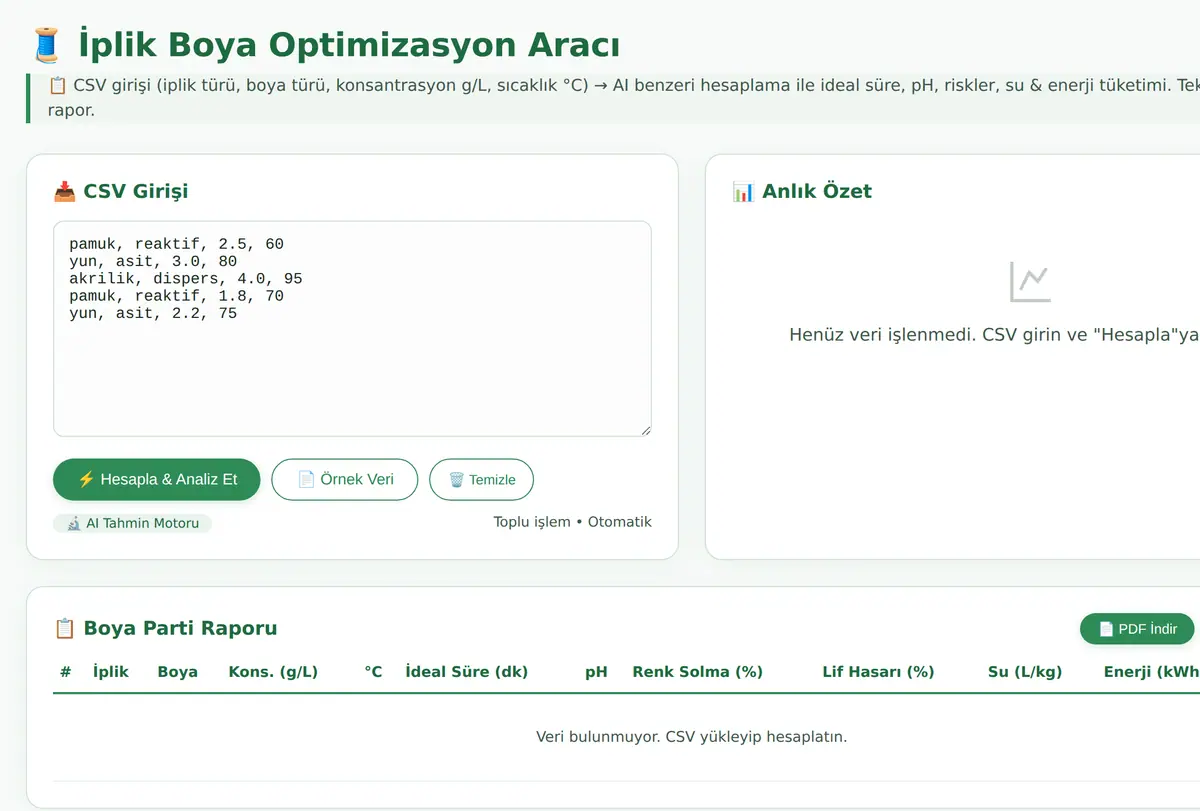Click the CSV Girişi panel heading

click(135, 191)
